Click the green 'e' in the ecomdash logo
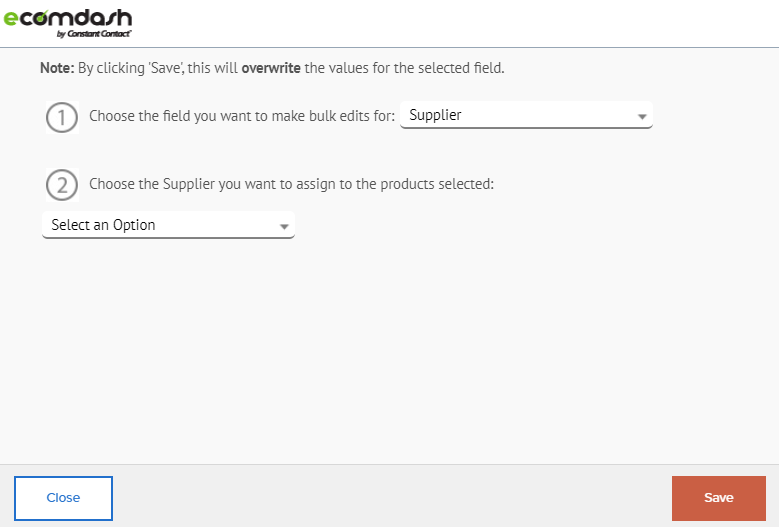779x527 pixels. click(10, 18)
